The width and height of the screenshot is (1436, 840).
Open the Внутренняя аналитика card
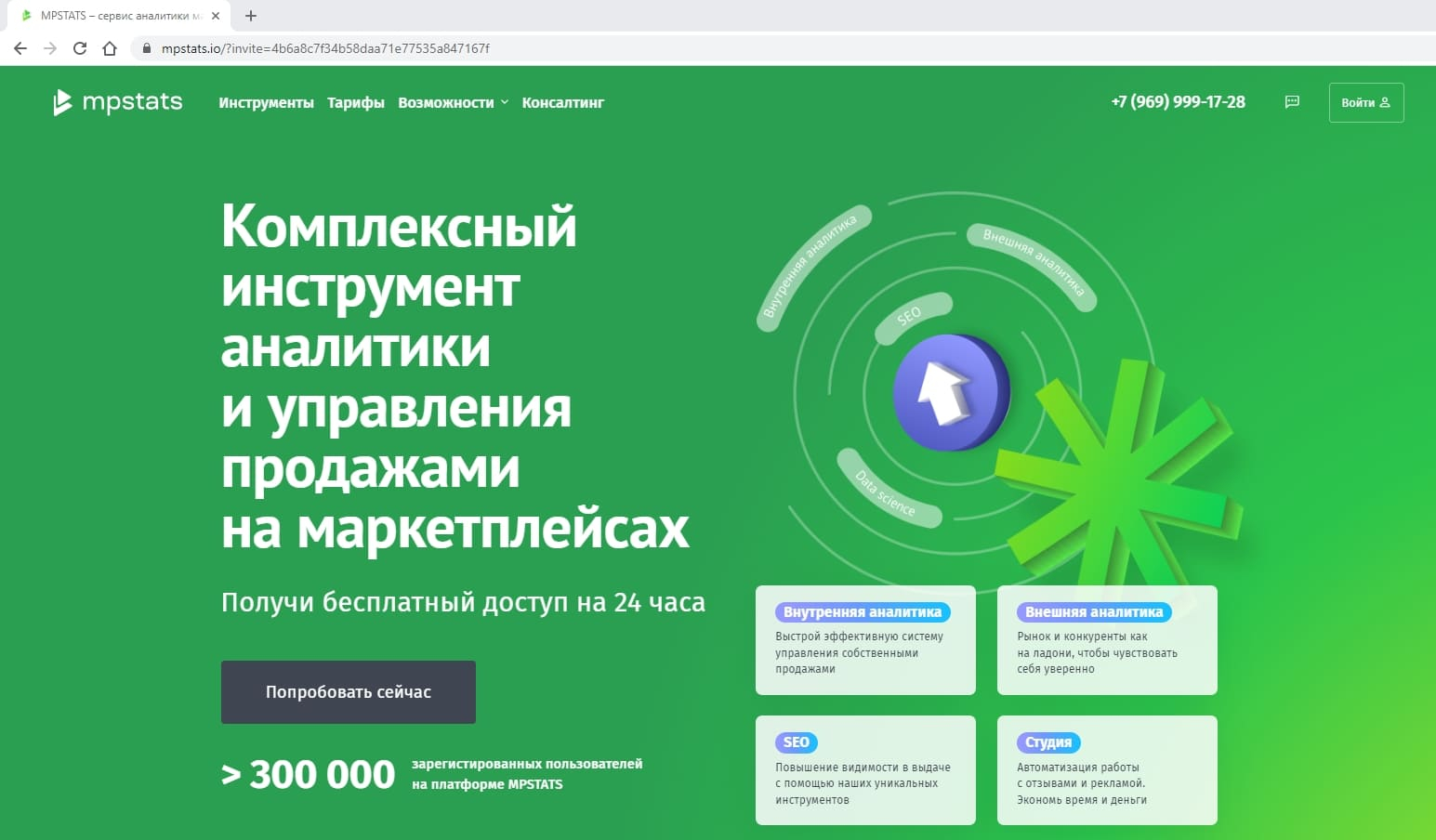865,640
